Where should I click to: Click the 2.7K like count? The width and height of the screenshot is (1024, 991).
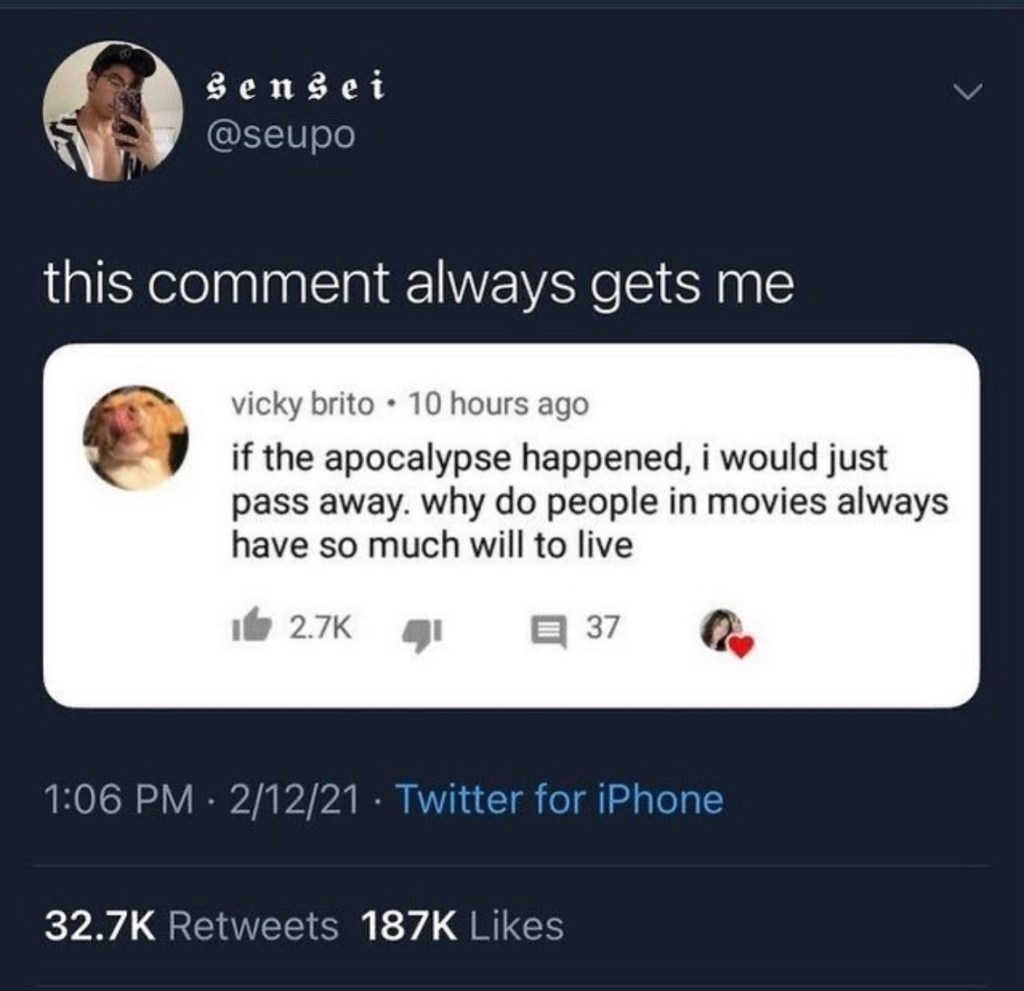[321, 627]
